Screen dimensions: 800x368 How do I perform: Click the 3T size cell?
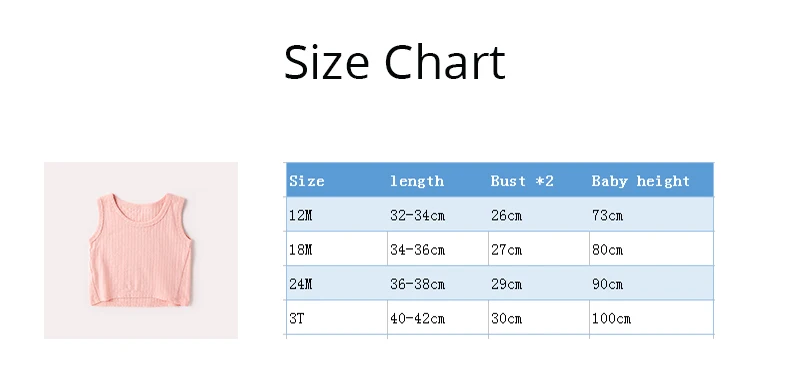point(337,317)
